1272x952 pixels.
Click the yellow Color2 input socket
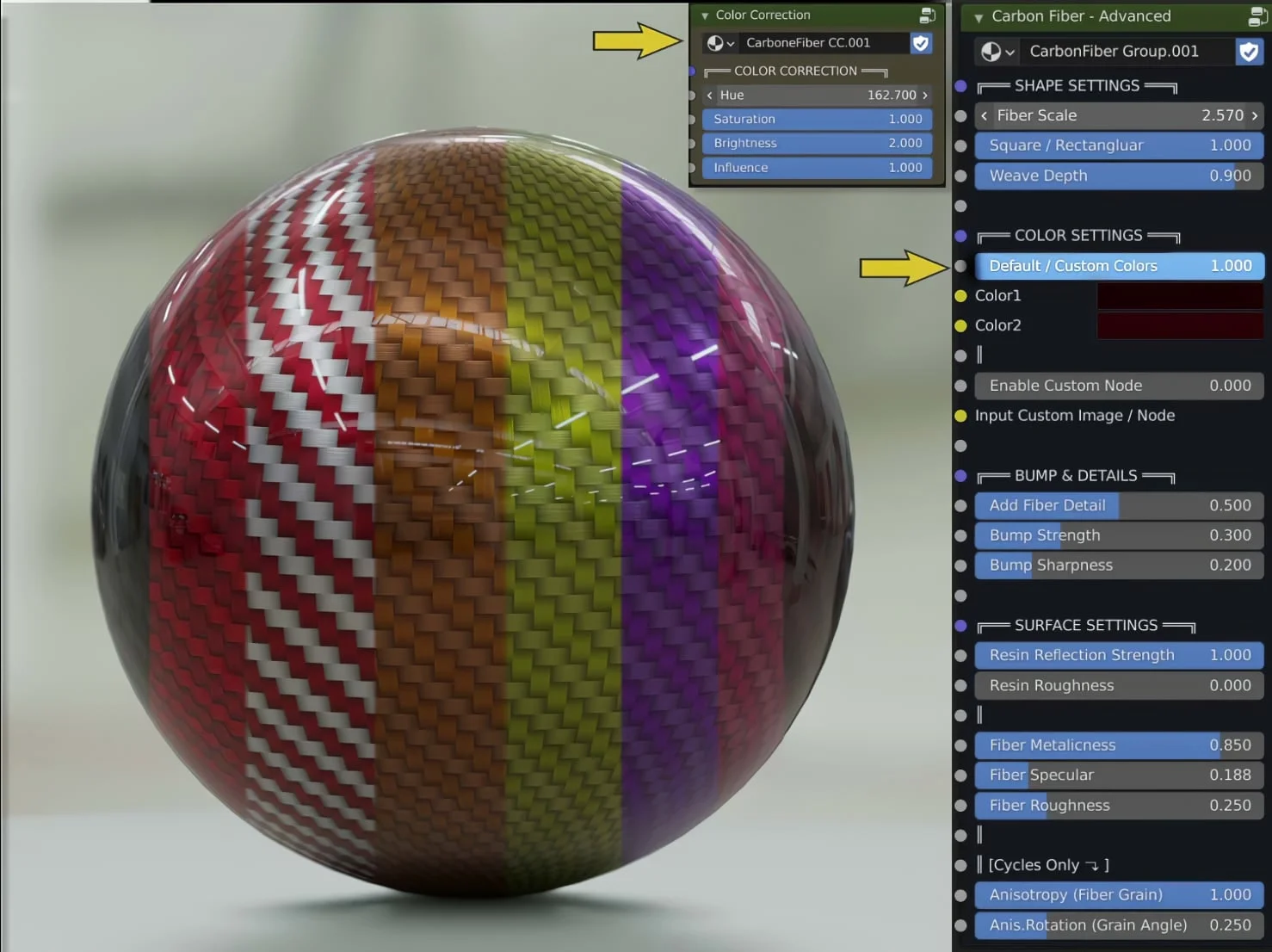pyautogui.click(x=961, y=325)
